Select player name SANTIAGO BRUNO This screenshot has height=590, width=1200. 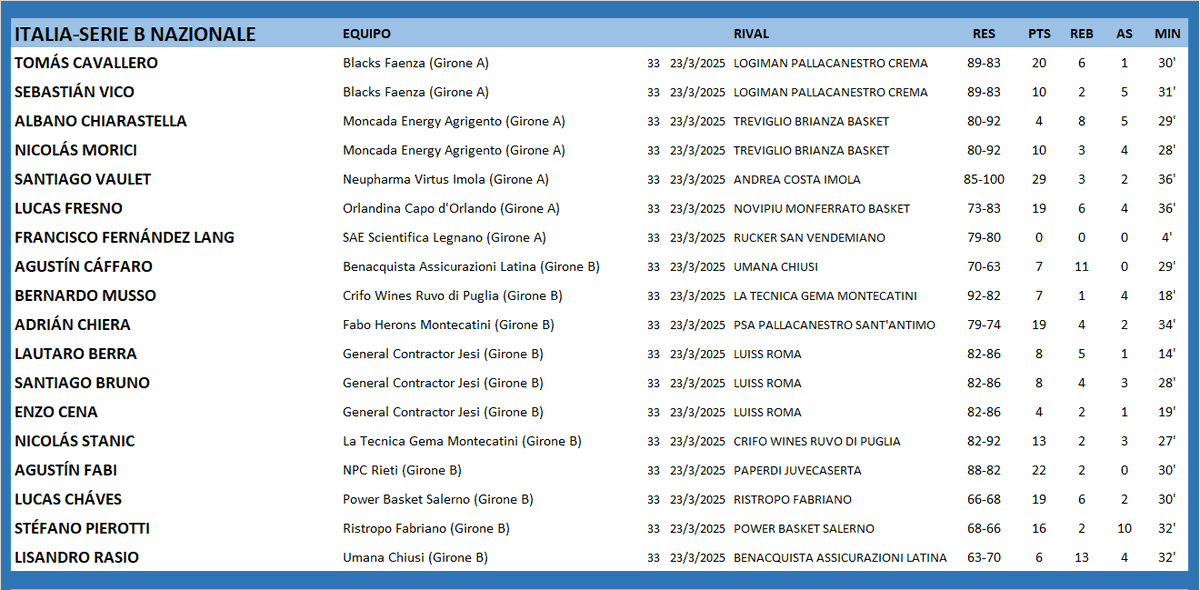point(82,382)
